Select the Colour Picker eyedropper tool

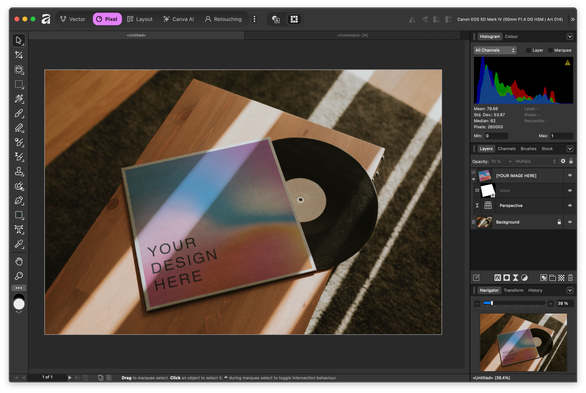[x=19, y=244]
